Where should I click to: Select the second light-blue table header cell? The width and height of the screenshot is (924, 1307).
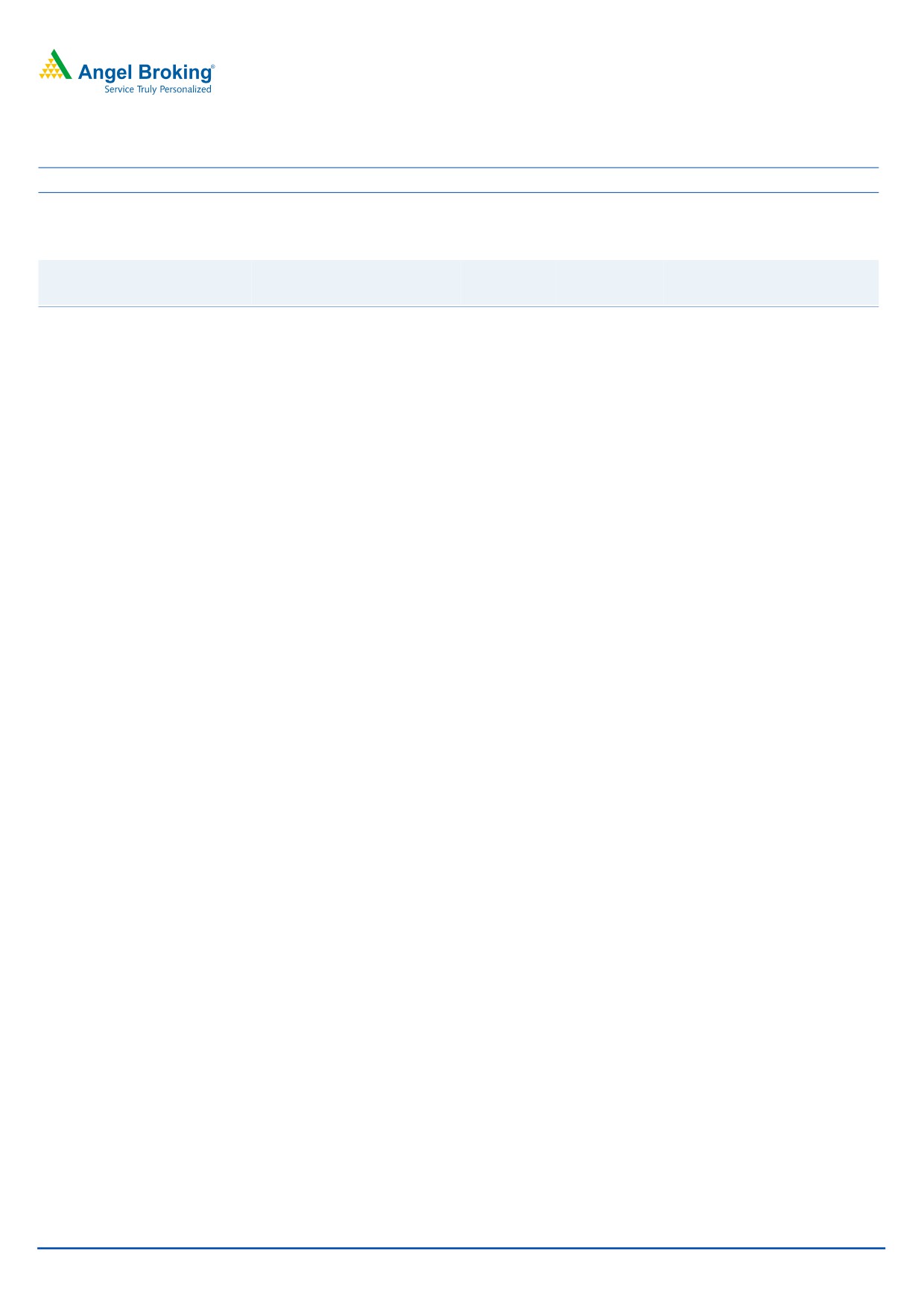356,282
